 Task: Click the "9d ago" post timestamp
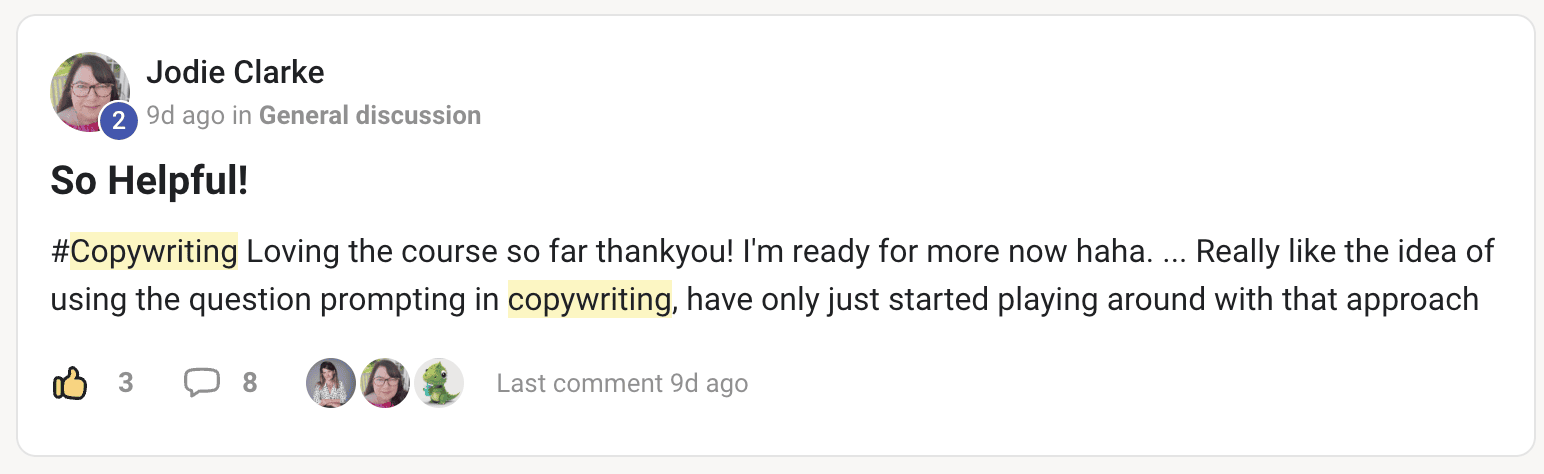(185, 116)
